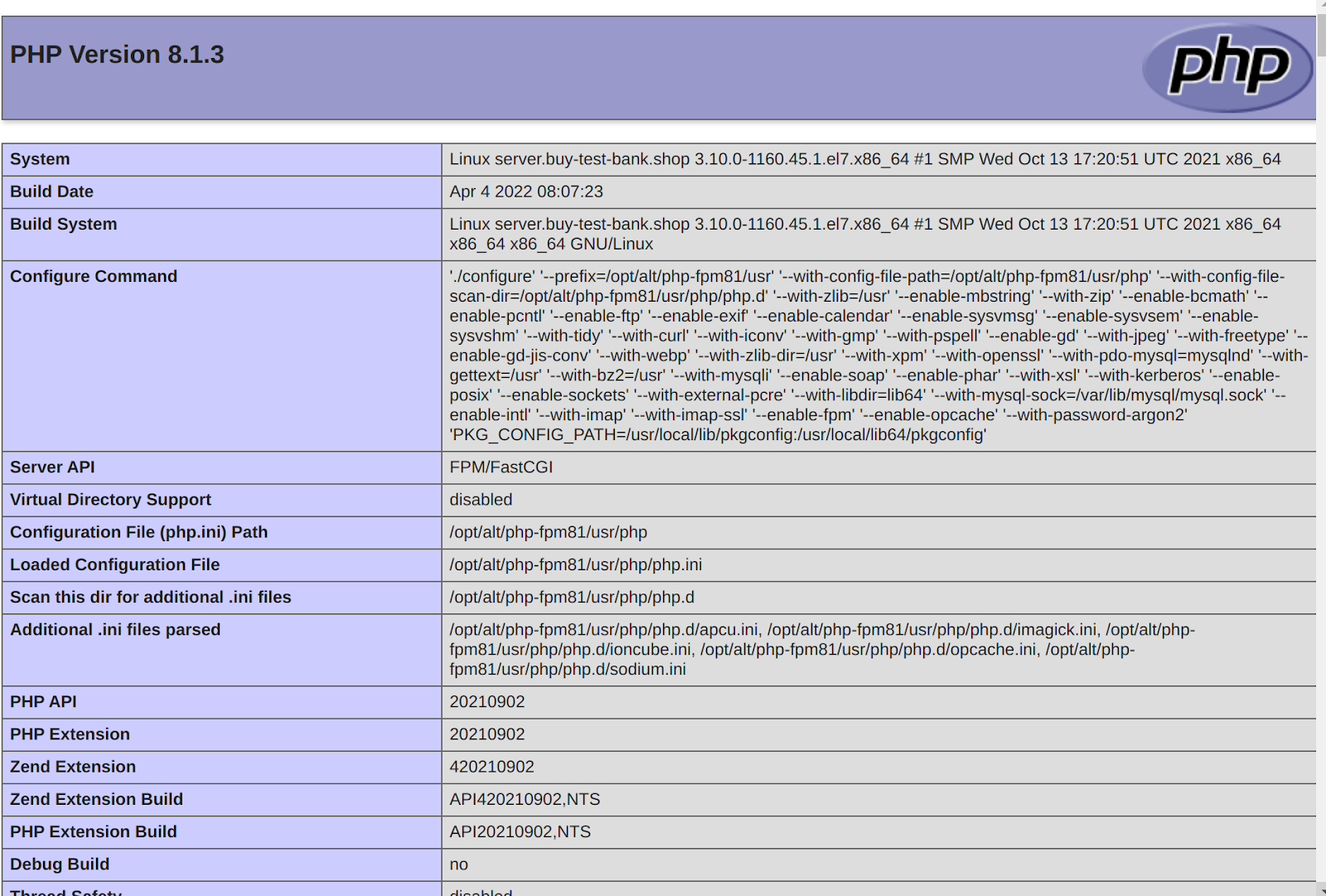The height and width of the screenshot is (896, 1326).
Task: Select the FPM/FastCGI Server API value
Action: [501, 467]
